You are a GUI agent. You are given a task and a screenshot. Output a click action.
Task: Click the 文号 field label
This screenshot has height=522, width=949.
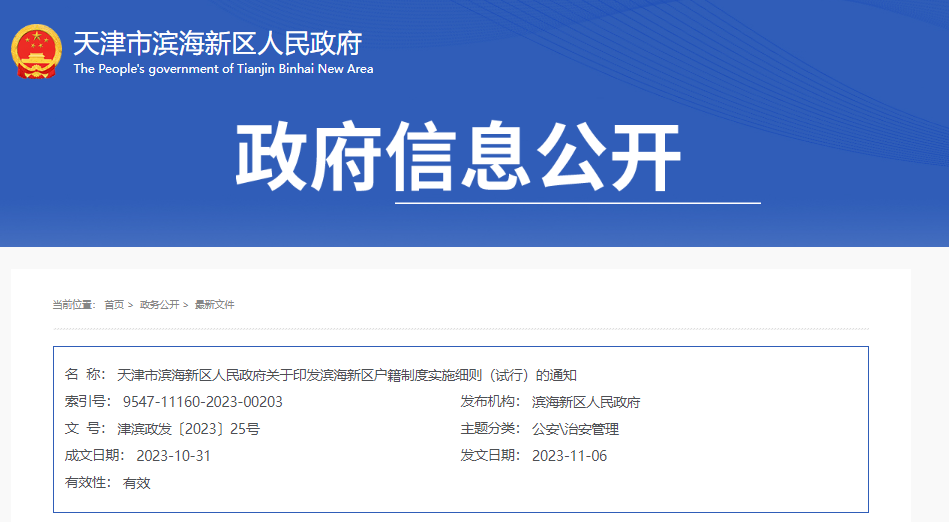[84, 429]
